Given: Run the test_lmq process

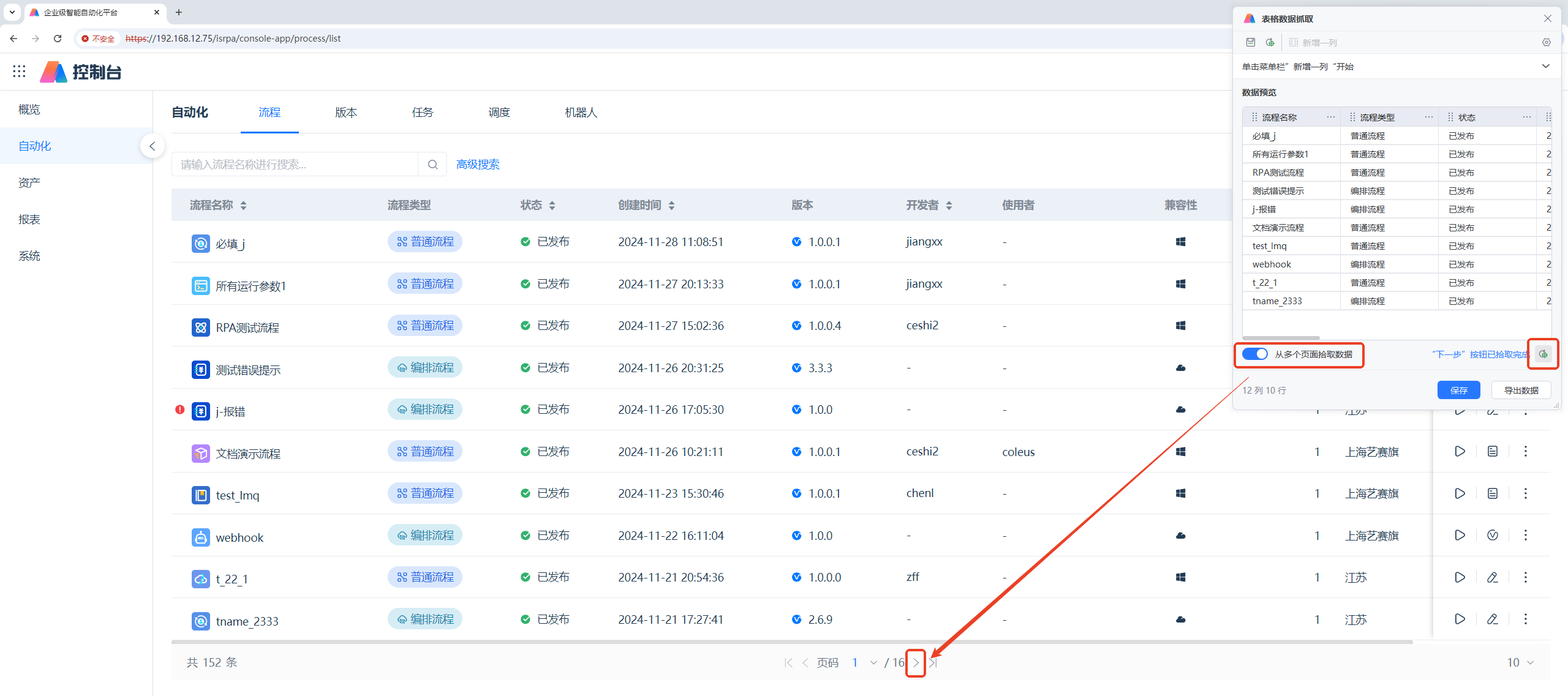Looking at the screenshot, I should [x=1460, y=493].
